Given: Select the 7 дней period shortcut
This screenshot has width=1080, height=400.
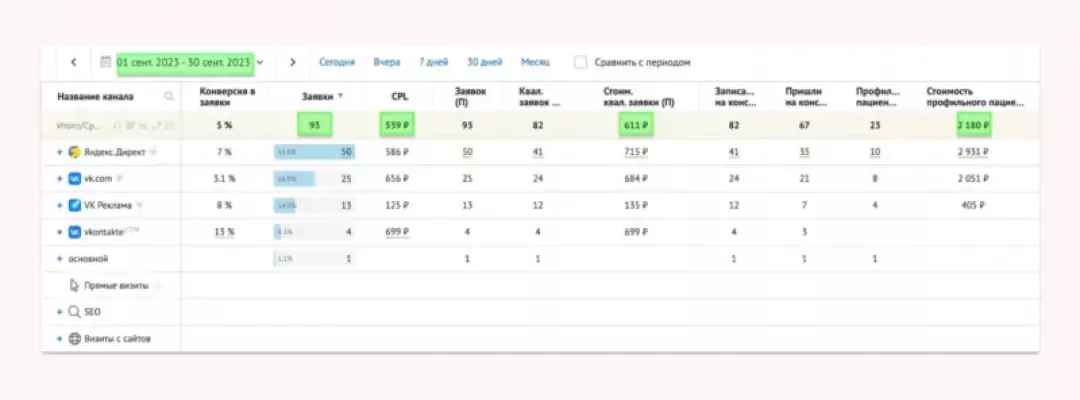Looking at the screenshot, I should (433, 62).
